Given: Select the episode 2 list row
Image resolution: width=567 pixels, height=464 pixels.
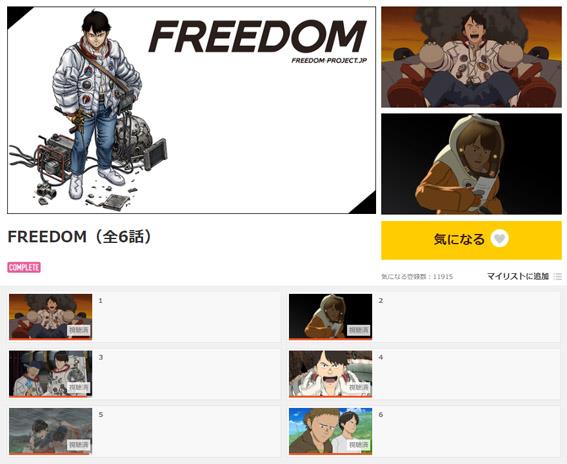Looking at the screenshot, I should pyautogui.click(x=424, y=317).
